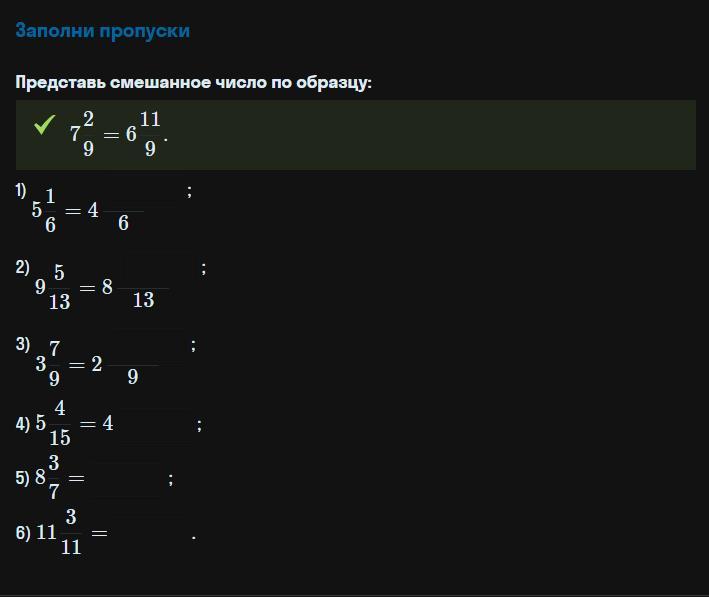This screenshot has width=709, height=597.
Task: Click the example mixed number 7 2/9
Action: (82, 134)
